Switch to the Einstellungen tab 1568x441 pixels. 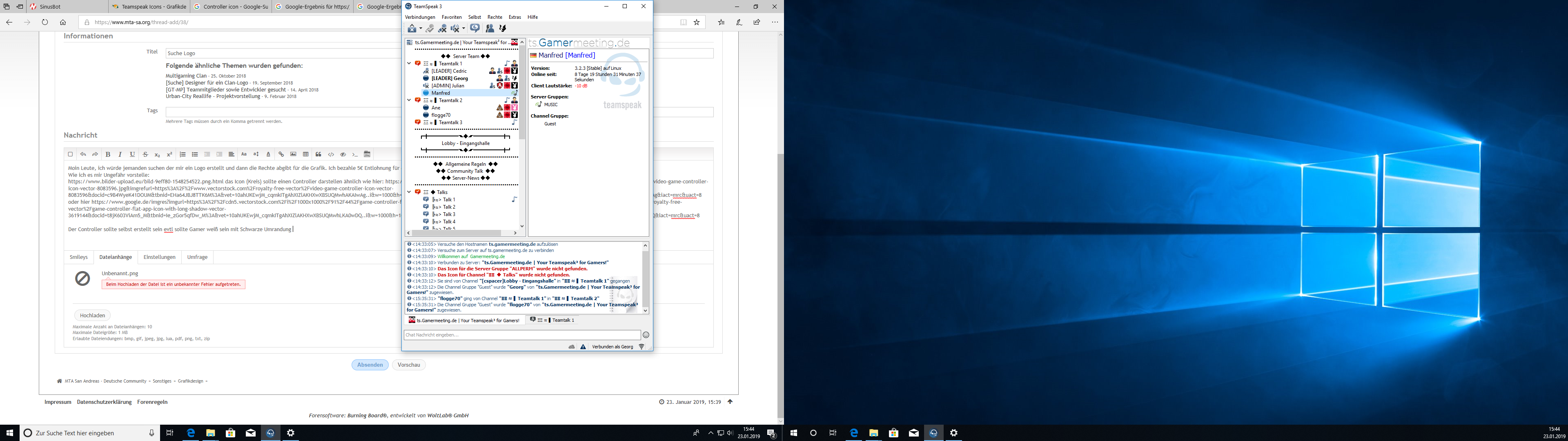point(160,257)
